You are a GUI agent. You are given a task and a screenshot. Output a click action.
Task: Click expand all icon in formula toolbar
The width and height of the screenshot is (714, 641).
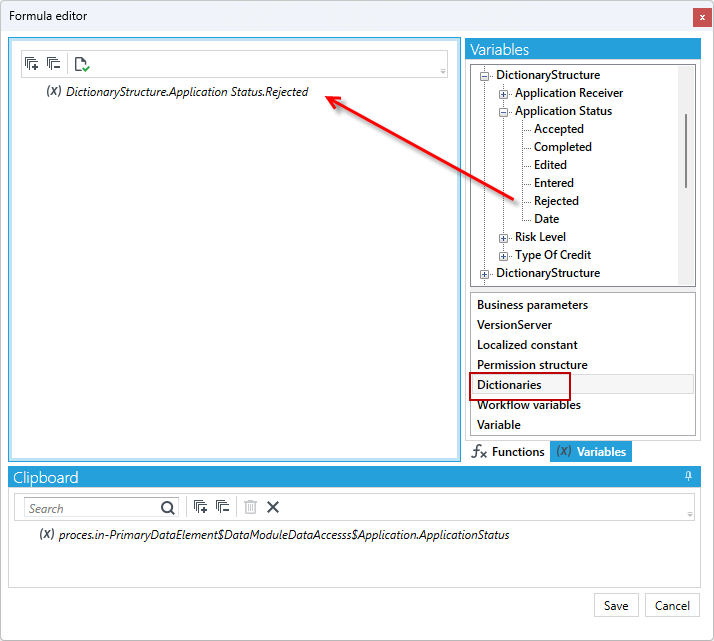pos(31,64)
